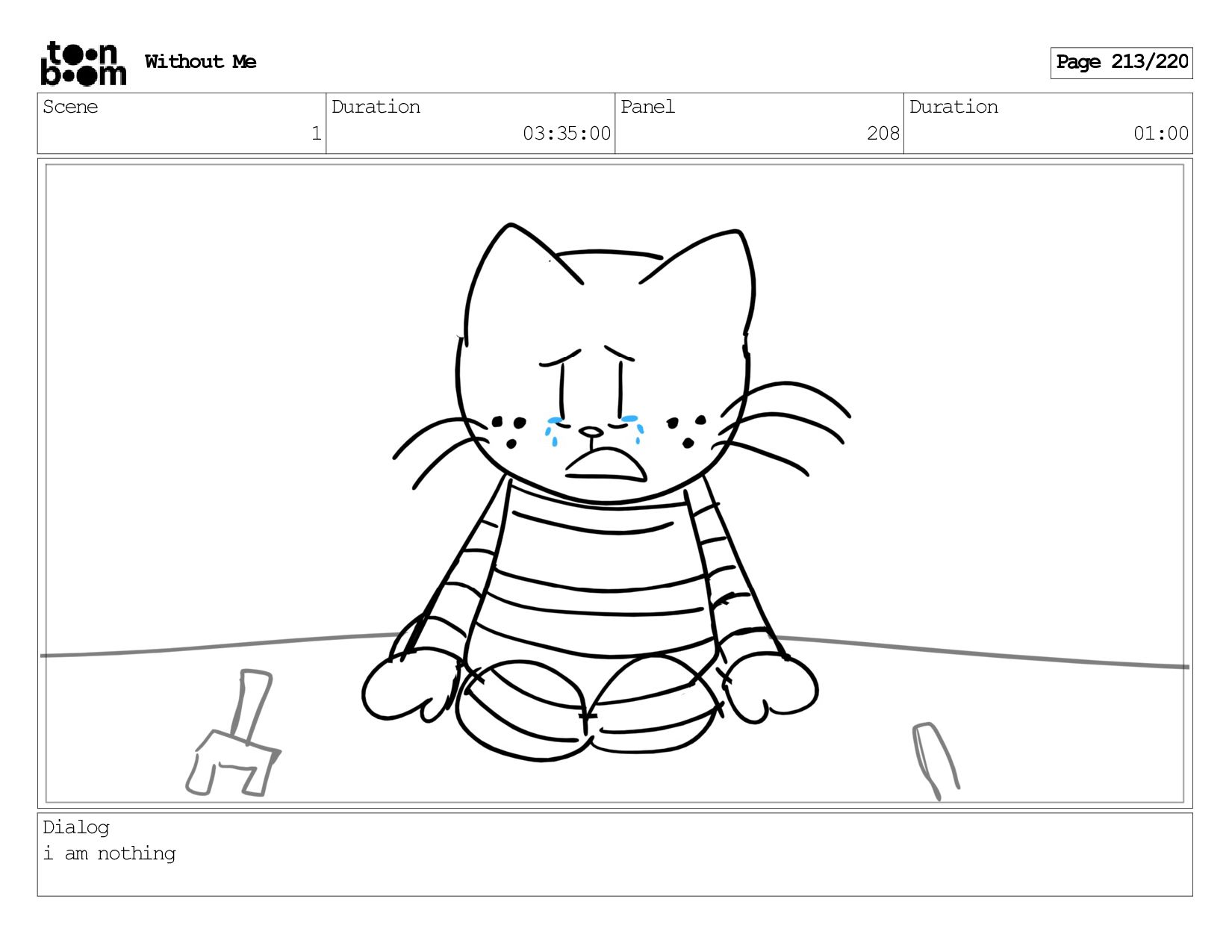
Task: Click the 'Dialog' label
Action: click(x=76, y=827)
